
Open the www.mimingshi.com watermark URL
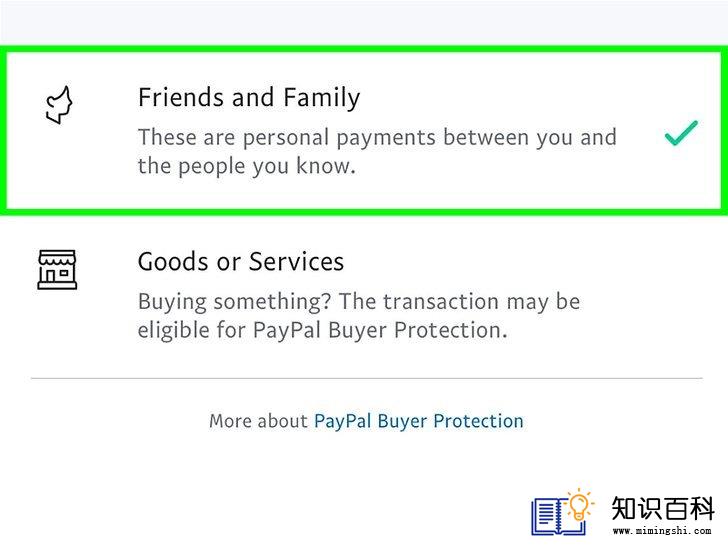(x=662, y=530)
